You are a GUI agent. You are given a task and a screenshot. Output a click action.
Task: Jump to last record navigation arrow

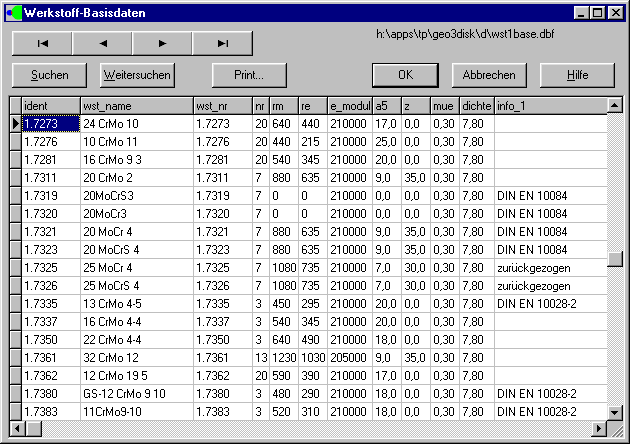(222, 43)
